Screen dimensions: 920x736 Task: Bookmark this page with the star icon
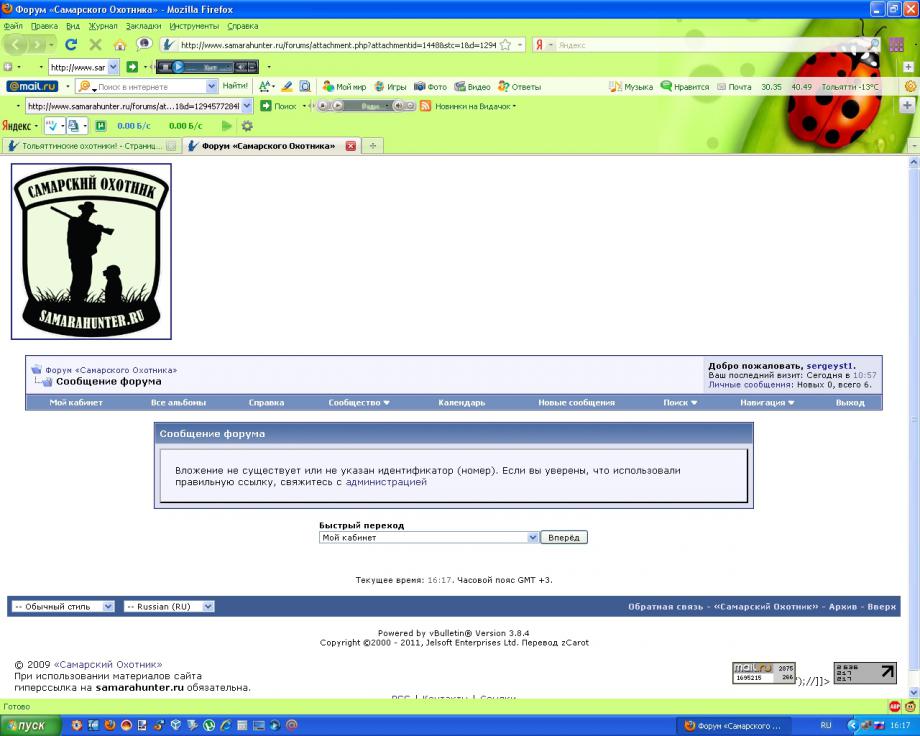(x=506, y=45)
